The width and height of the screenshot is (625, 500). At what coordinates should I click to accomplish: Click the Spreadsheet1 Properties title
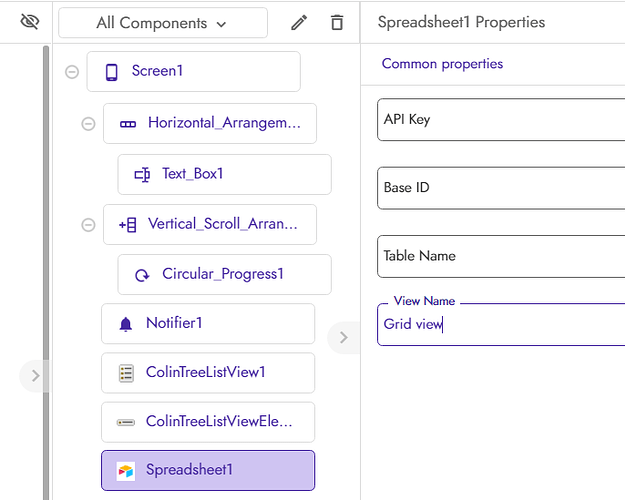[x=461, y=22]
